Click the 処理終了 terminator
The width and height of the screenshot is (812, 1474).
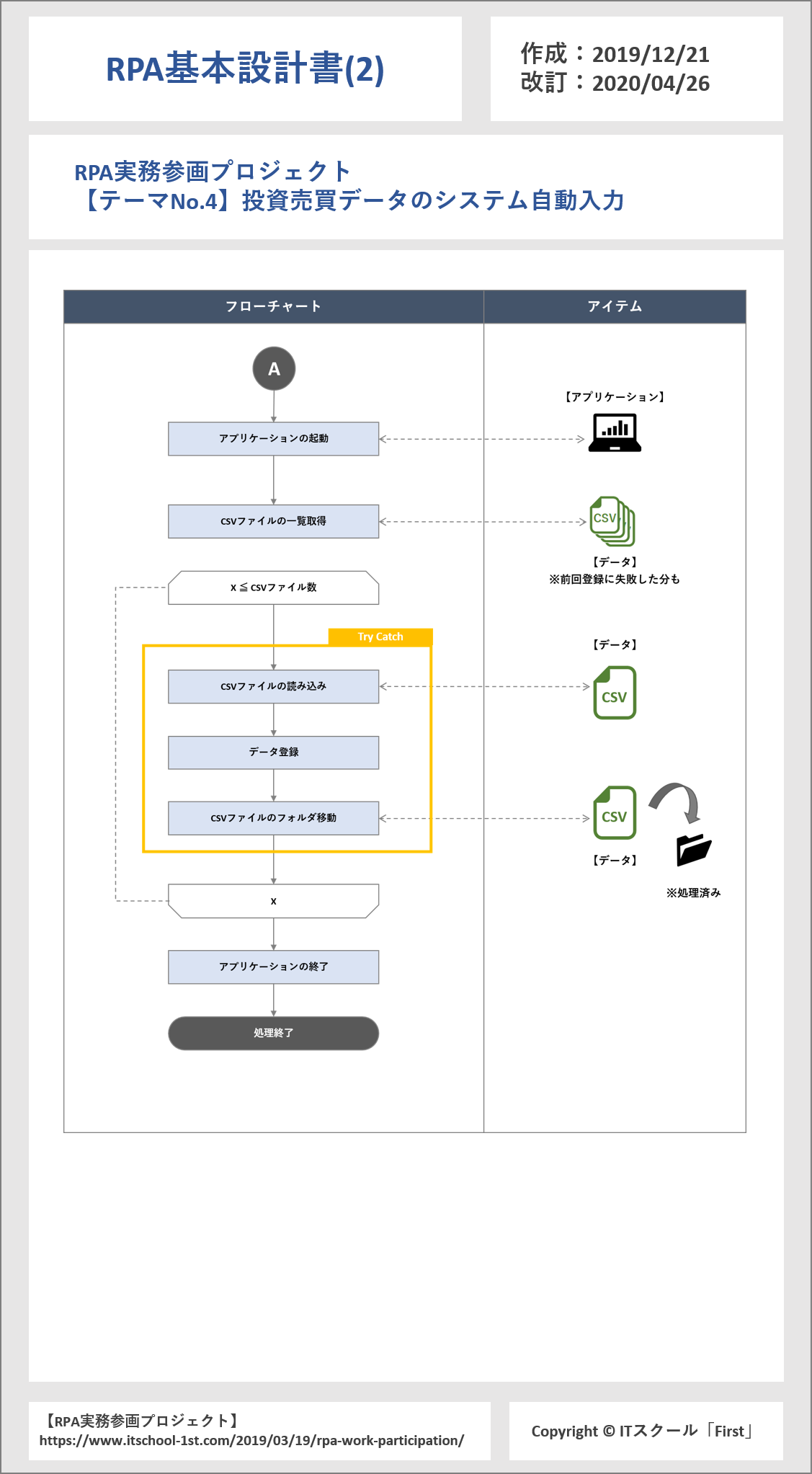pyautogui.click(x=274, y=1033)
